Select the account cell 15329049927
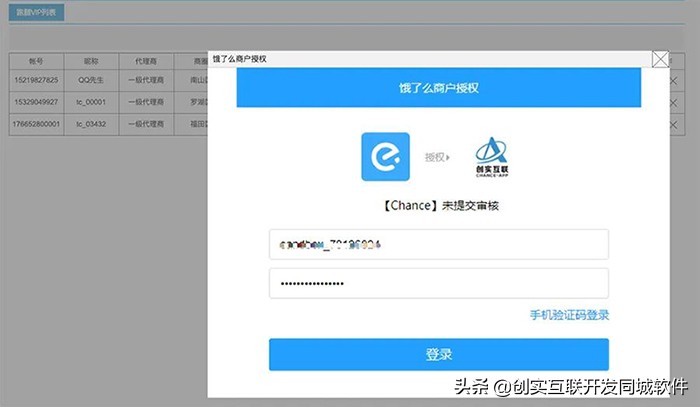Screen dimensions: 700x407 tap(36, 102)
